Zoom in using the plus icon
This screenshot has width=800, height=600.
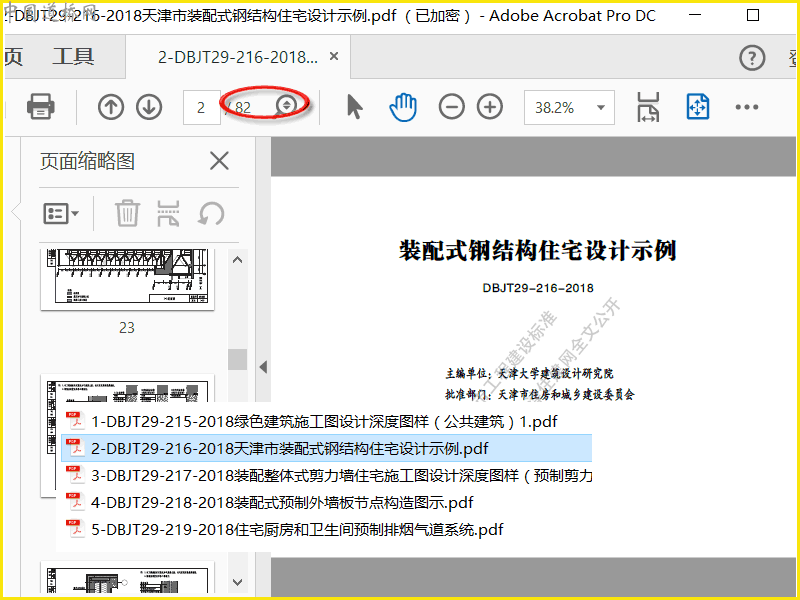(490, 107)
